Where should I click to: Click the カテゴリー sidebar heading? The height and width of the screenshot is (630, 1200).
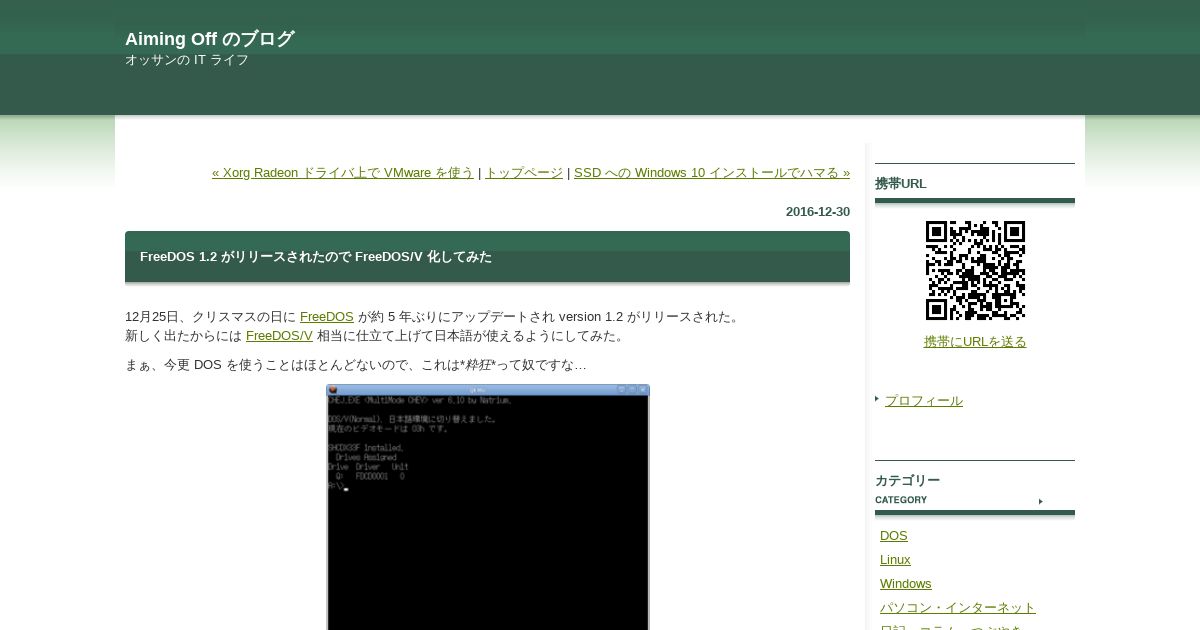coord(907,481)
